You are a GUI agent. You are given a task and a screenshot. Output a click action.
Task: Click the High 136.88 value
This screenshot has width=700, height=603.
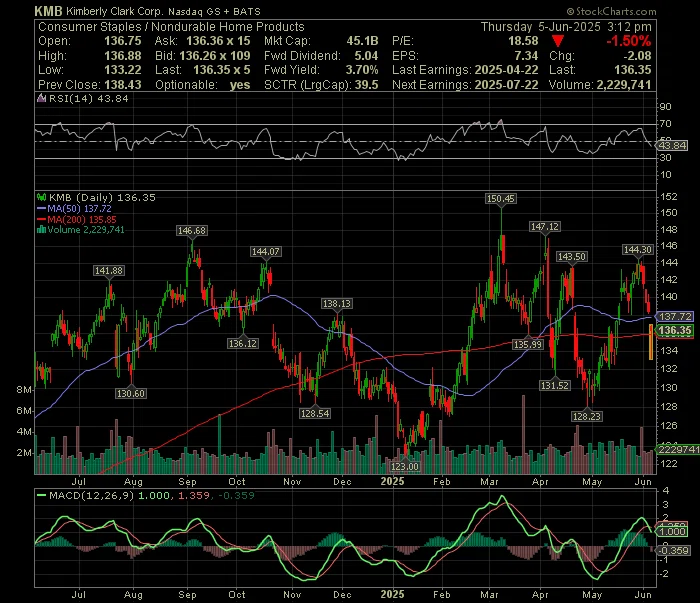[123, 56]
